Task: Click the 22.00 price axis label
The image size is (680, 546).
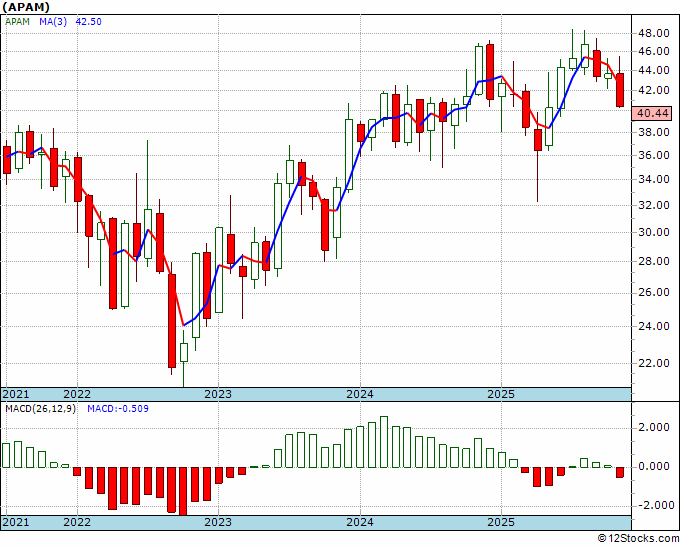Action: click(x=653, y=363)
